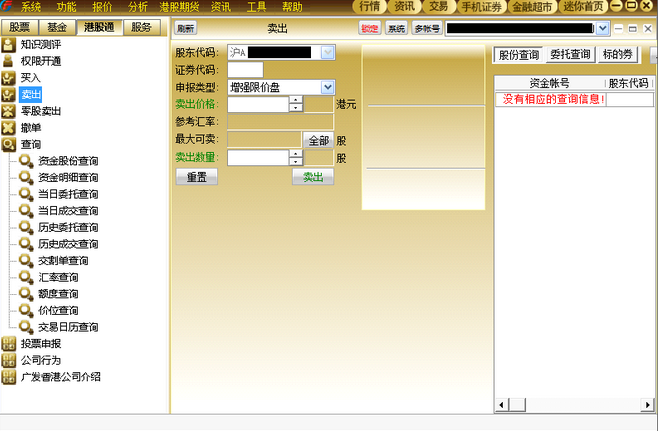Click the 卖出数量 input field
Screen dimensions: 658x431
258,158
